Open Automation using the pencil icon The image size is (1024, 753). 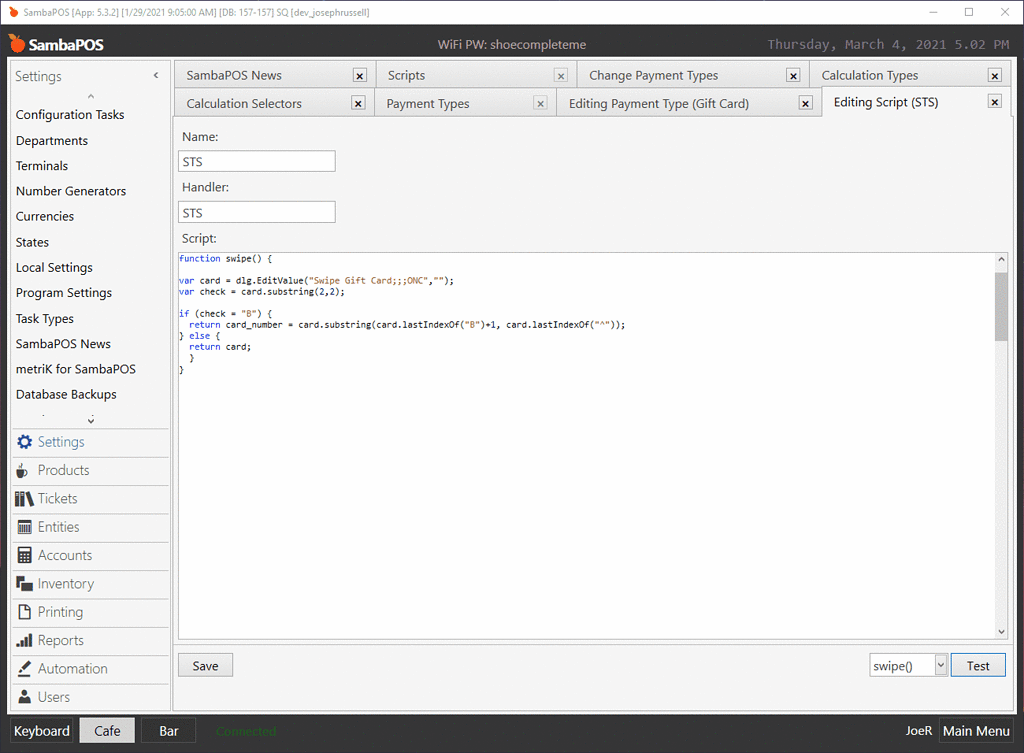click(24, 668)
